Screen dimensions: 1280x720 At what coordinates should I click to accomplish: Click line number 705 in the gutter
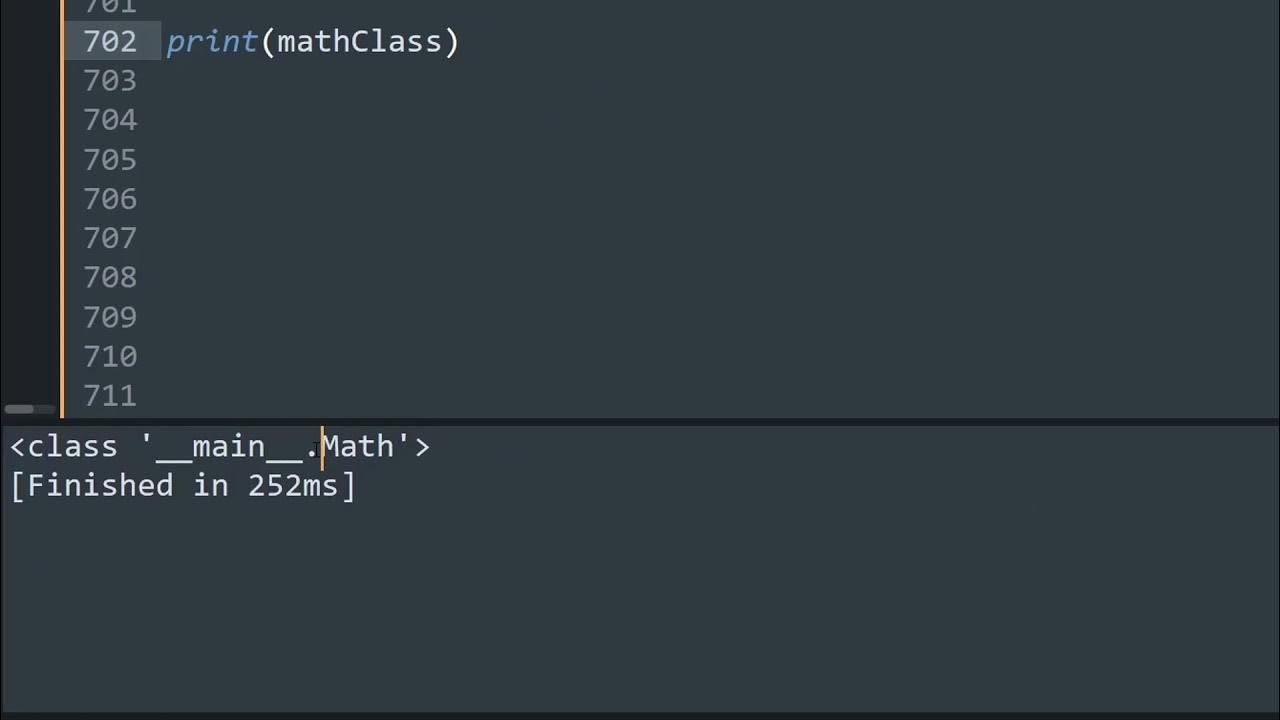pos(110,159)
